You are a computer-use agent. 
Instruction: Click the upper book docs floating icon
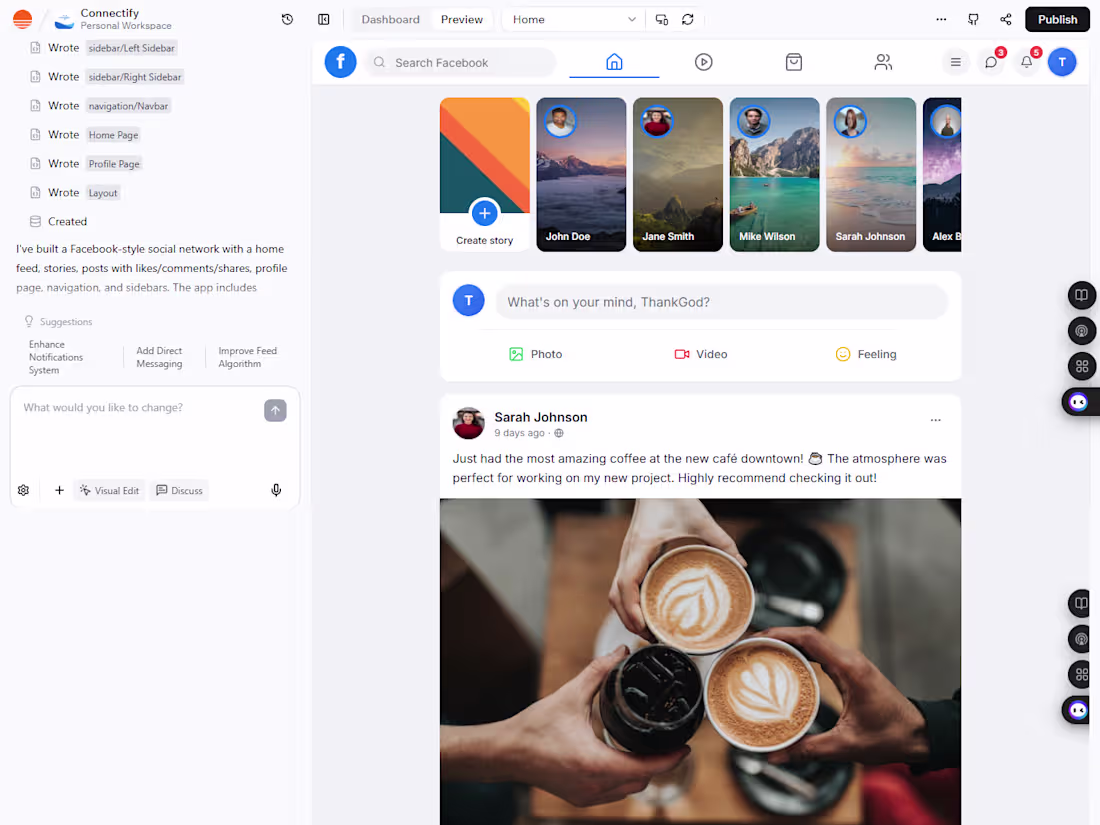(x=1081, y=295)
